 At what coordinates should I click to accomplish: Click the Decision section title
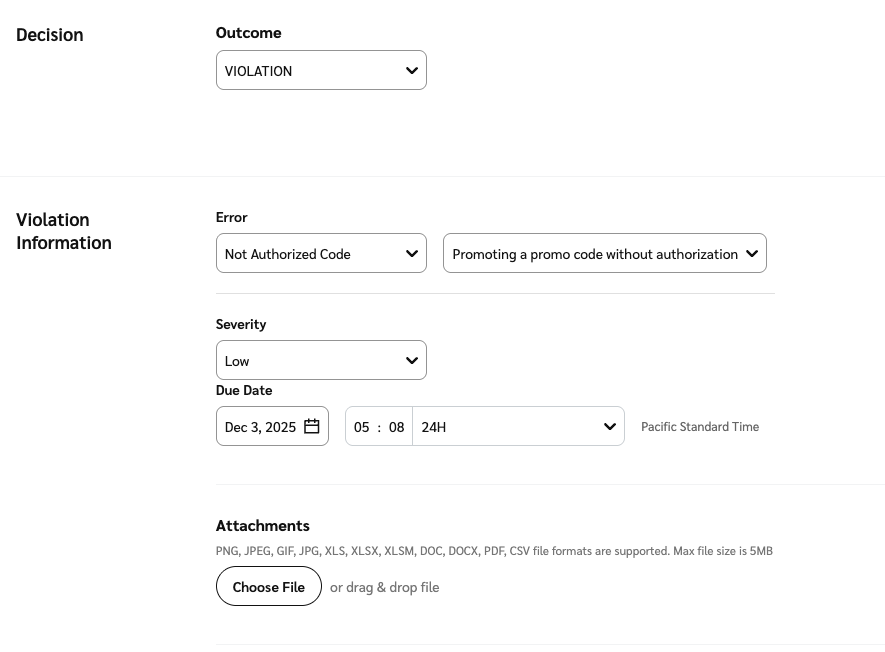(50, 35)
